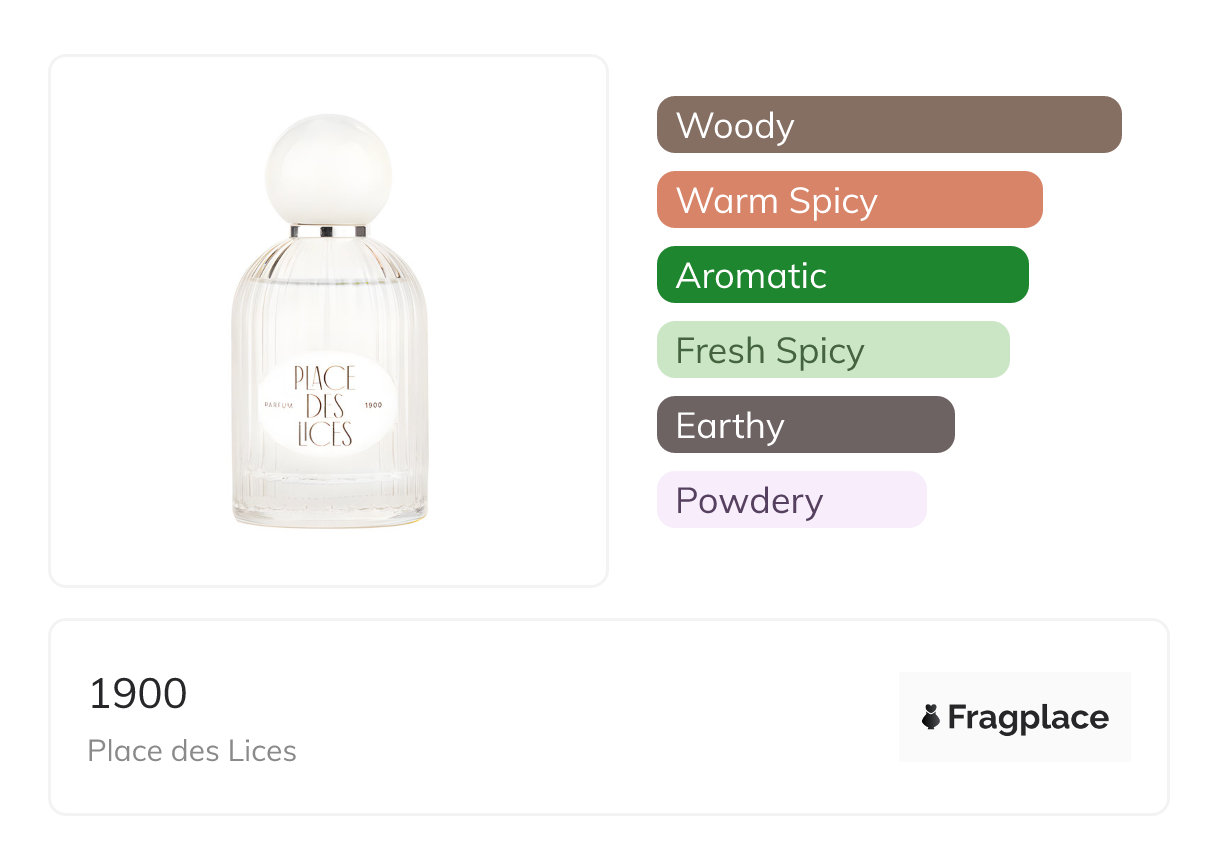Click the Earthy accord bar
The height and width of the screenshot is (864, 1218).
click(805, 425)
